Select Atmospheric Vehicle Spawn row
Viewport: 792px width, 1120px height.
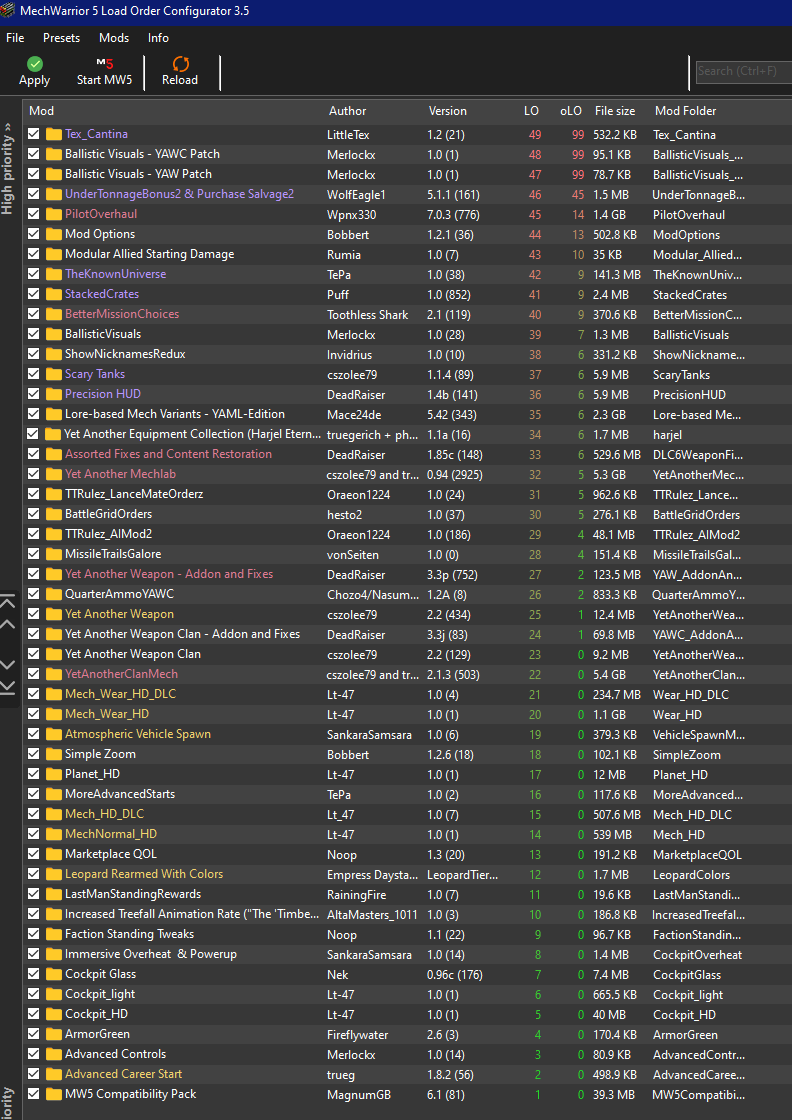click(x=407, y=734)
